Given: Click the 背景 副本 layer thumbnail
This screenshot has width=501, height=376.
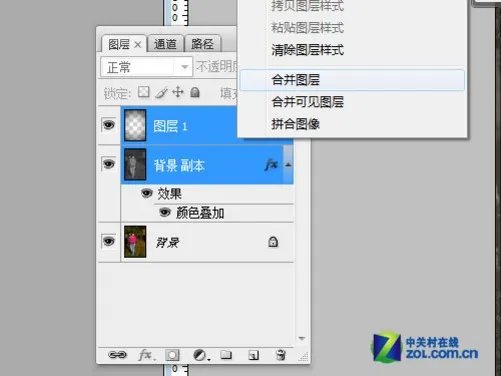Looking at the screenshot, I should (135, 164).
